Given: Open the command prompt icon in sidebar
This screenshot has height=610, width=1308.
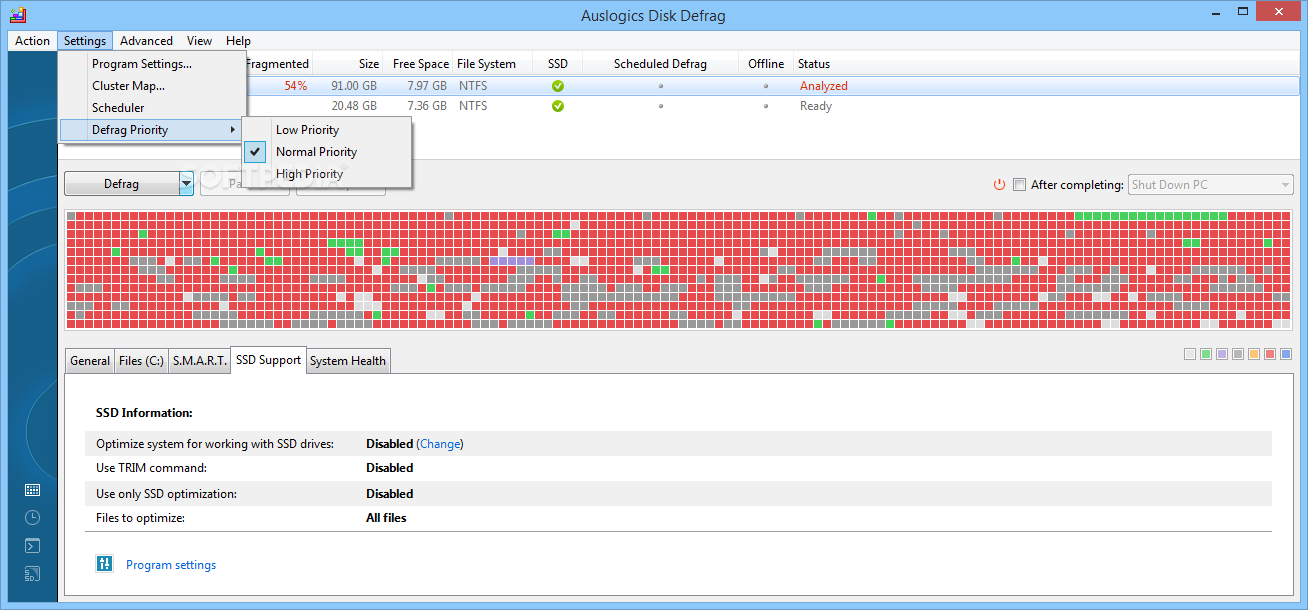Looking at the screenshot, I should tap(32, 546).
